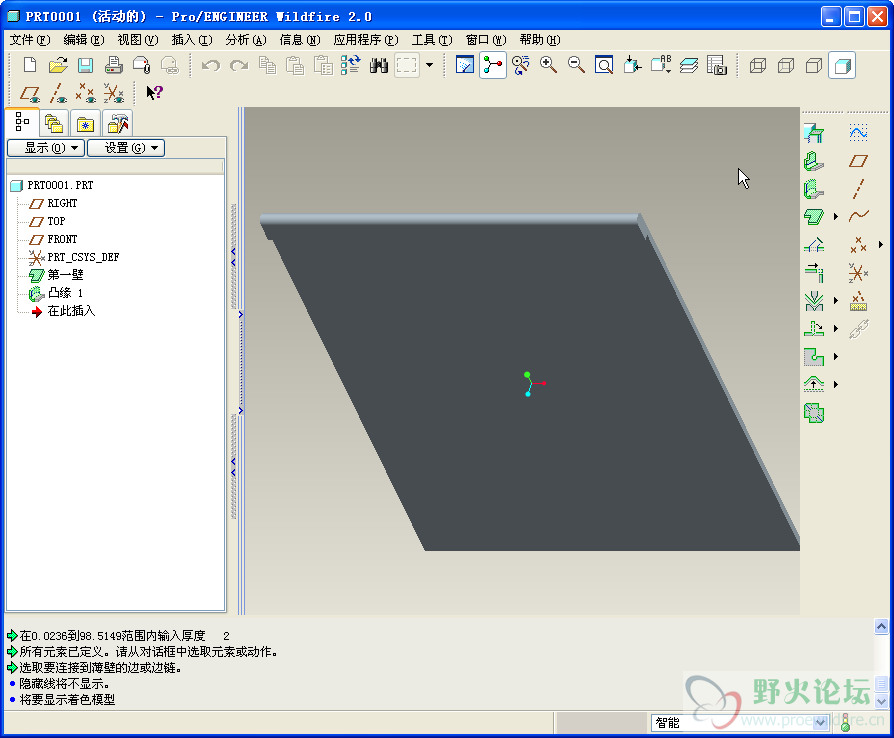Toggle coordinate systems display
The width and height of the screenshot is (894, 738).
(113, 93)
